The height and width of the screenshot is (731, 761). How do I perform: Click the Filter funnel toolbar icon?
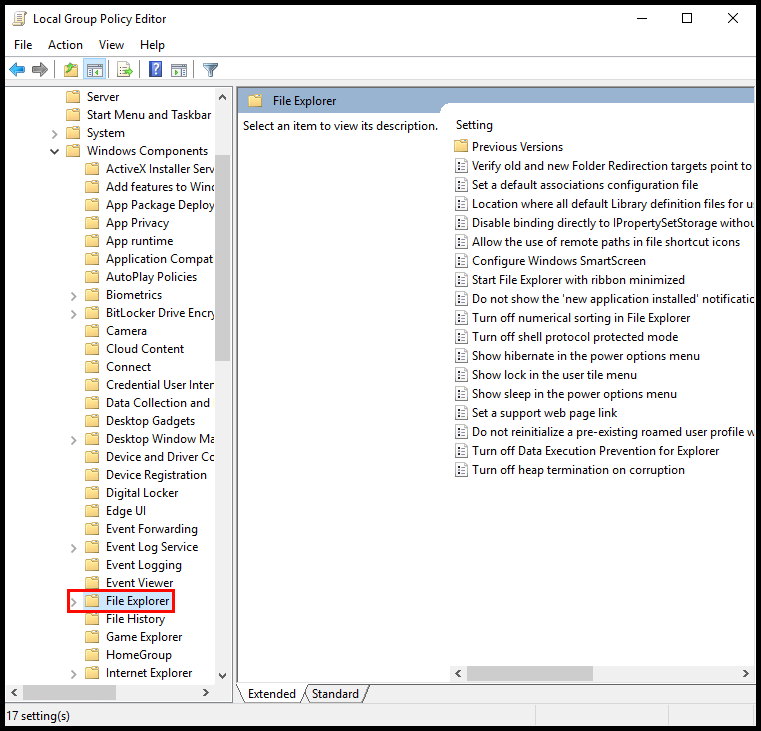click(210, 70)
